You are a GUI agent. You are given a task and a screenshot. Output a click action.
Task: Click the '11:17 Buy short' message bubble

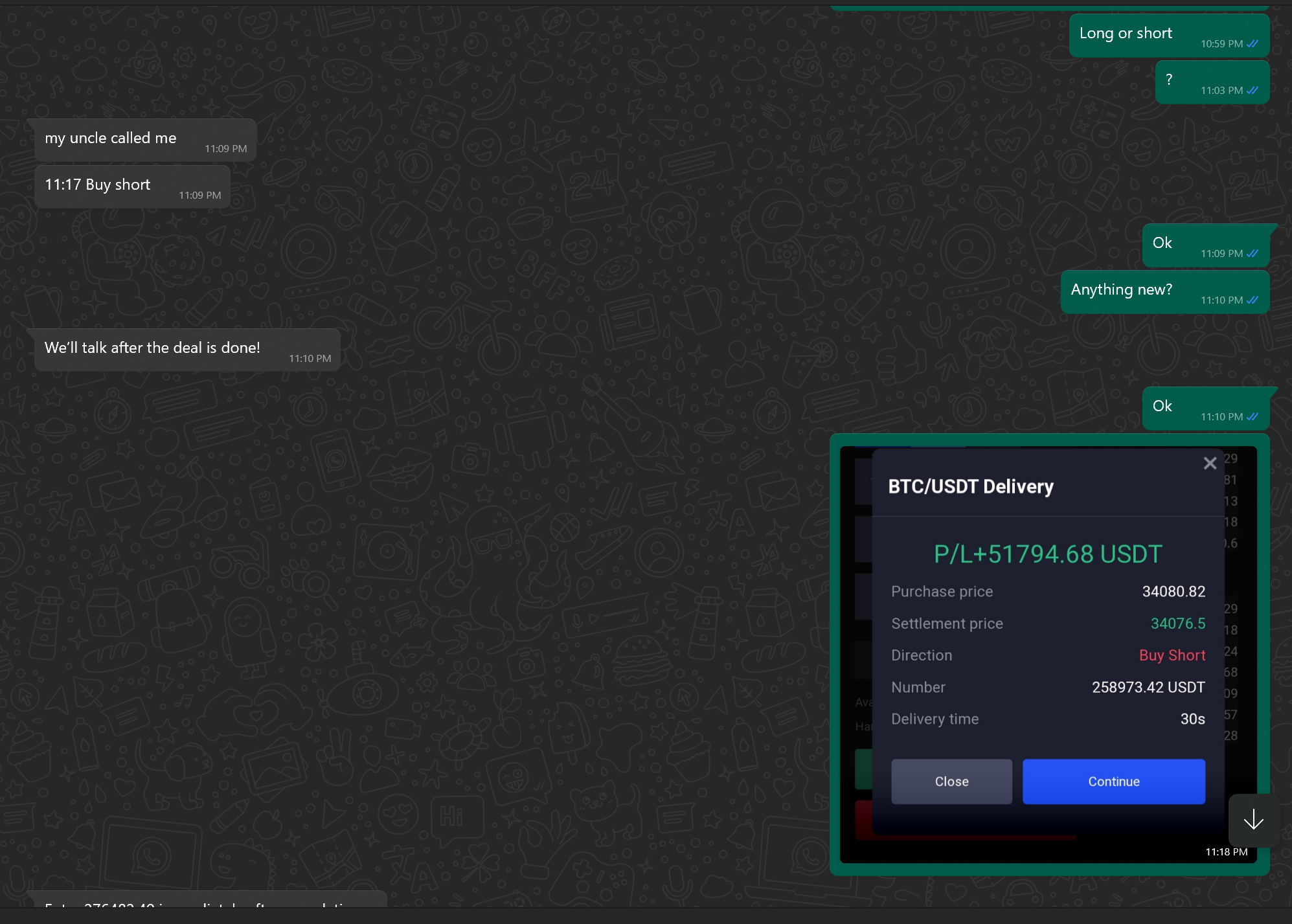pyautogui.click(x=98, y=185)
